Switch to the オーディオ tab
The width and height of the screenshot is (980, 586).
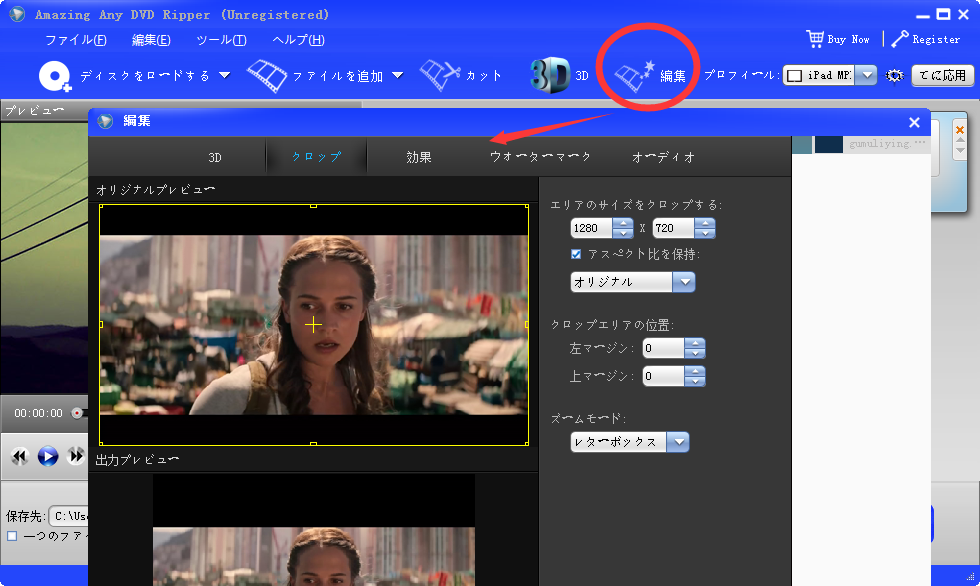[x=663, y=157]
